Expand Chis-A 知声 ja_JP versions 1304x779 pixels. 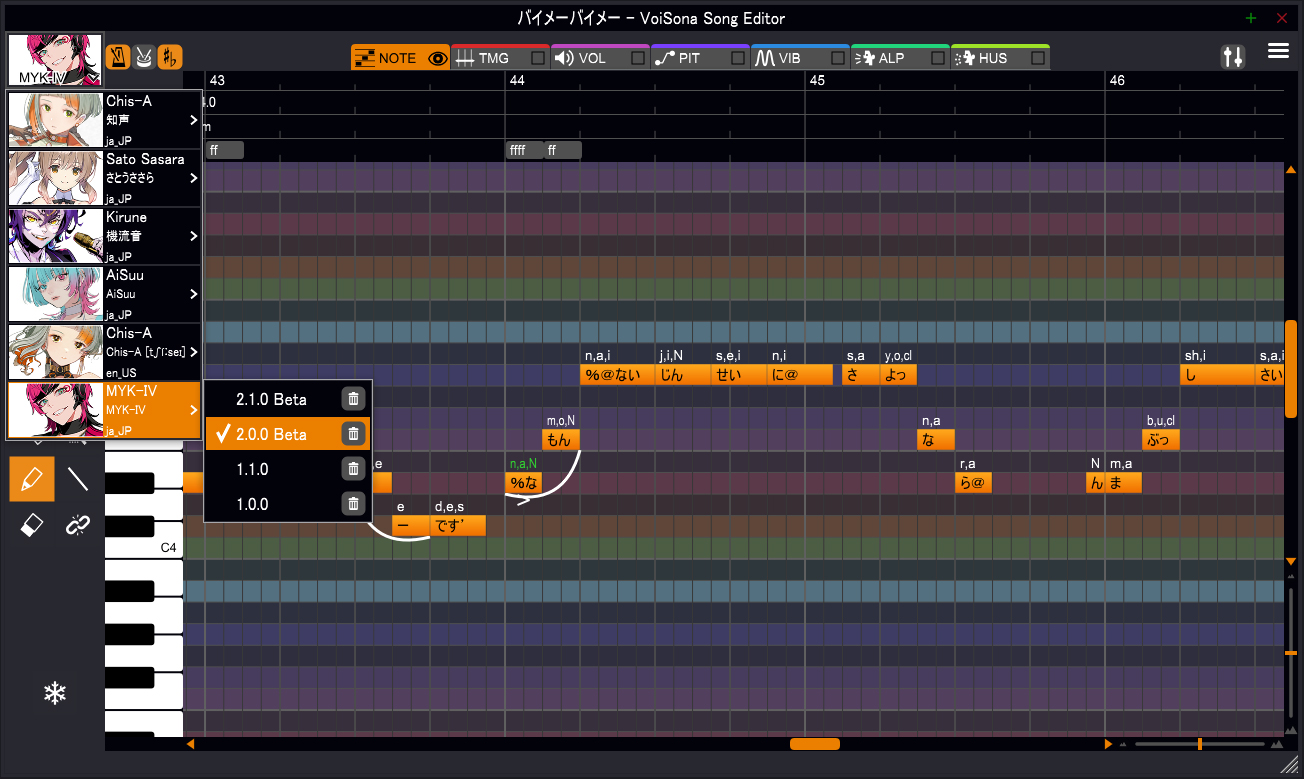tap(193, 120)
